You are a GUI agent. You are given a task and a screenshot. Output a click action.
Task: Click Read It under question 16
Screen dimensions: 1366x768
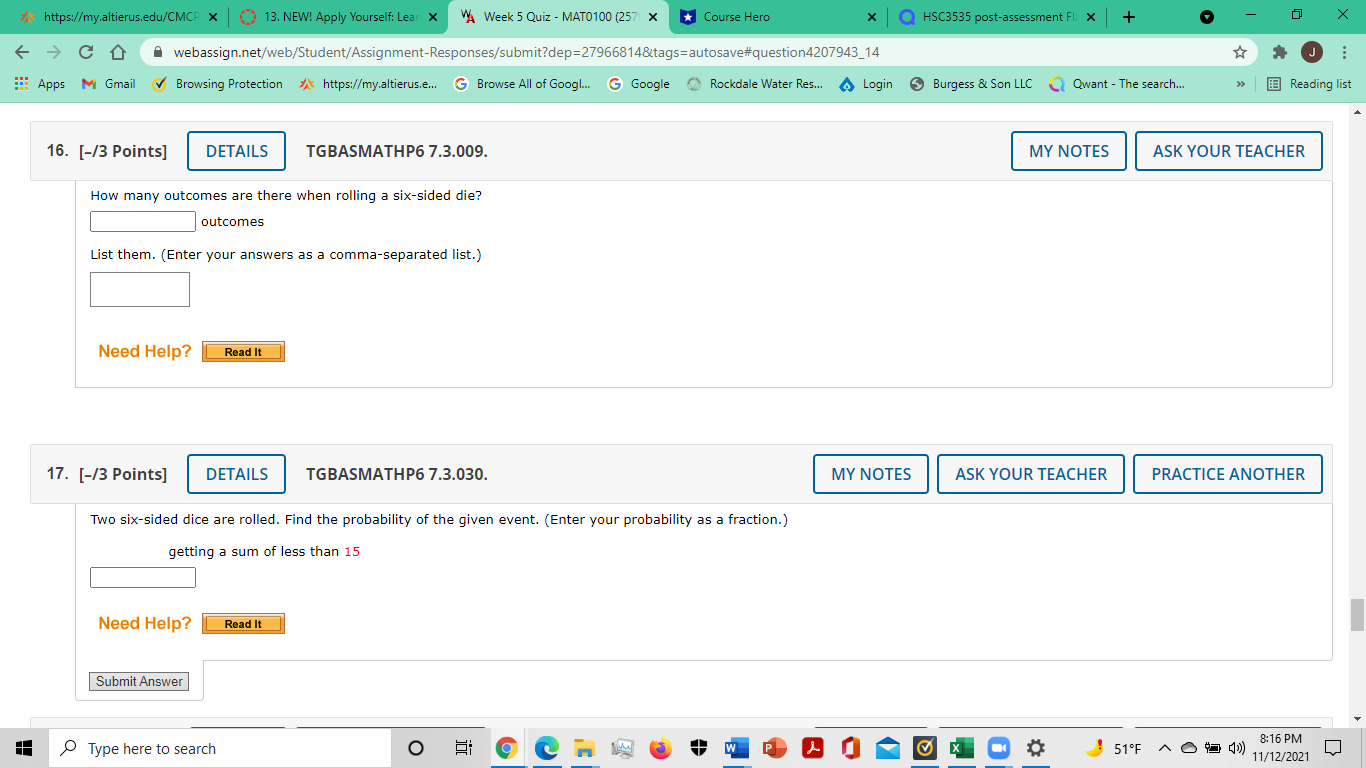[x=243, y=352]
